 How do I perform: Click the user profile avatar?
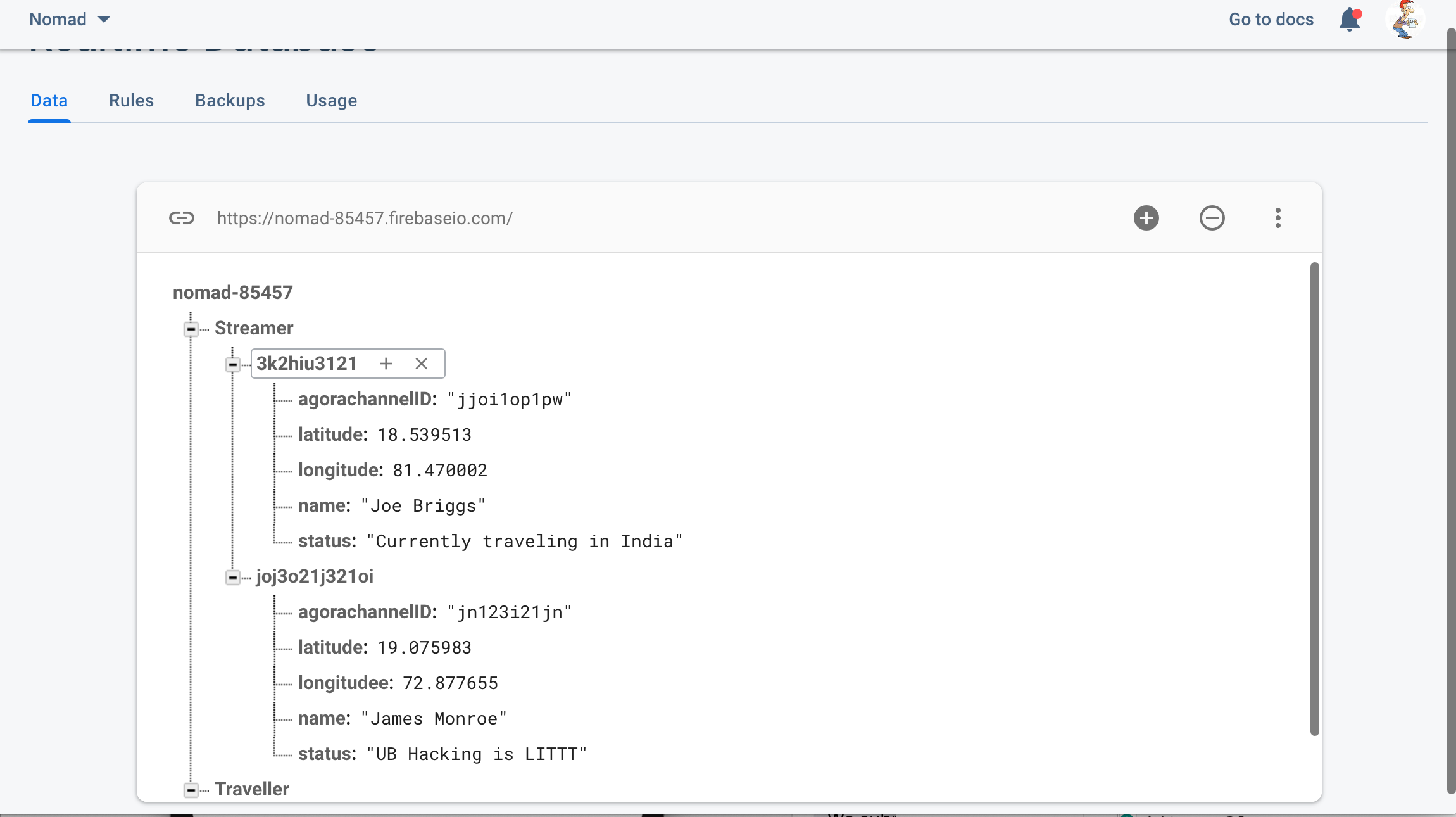pyautogui.click(x=1405, y=20)
